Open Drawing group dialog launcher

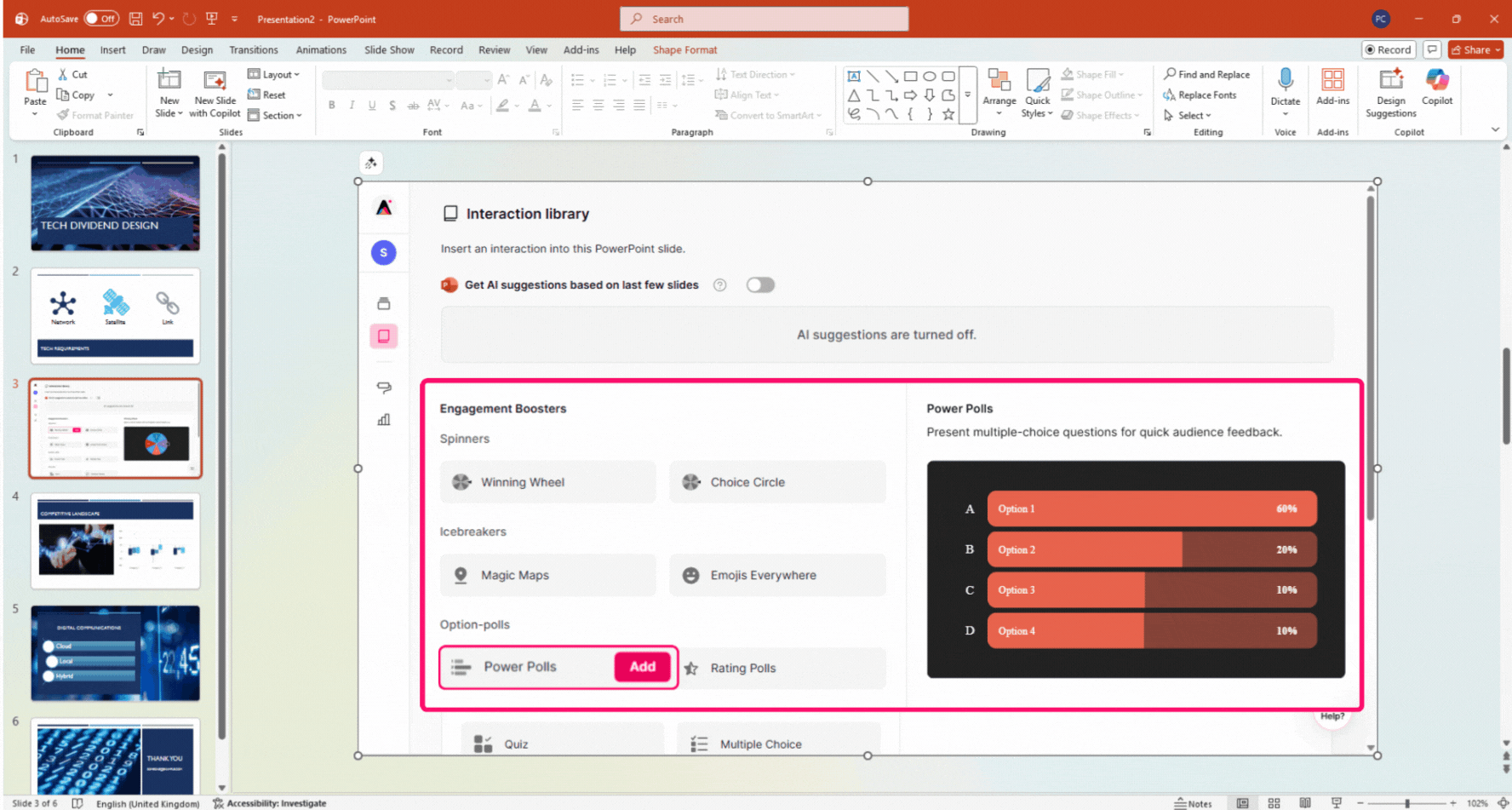click(1147, 132)
